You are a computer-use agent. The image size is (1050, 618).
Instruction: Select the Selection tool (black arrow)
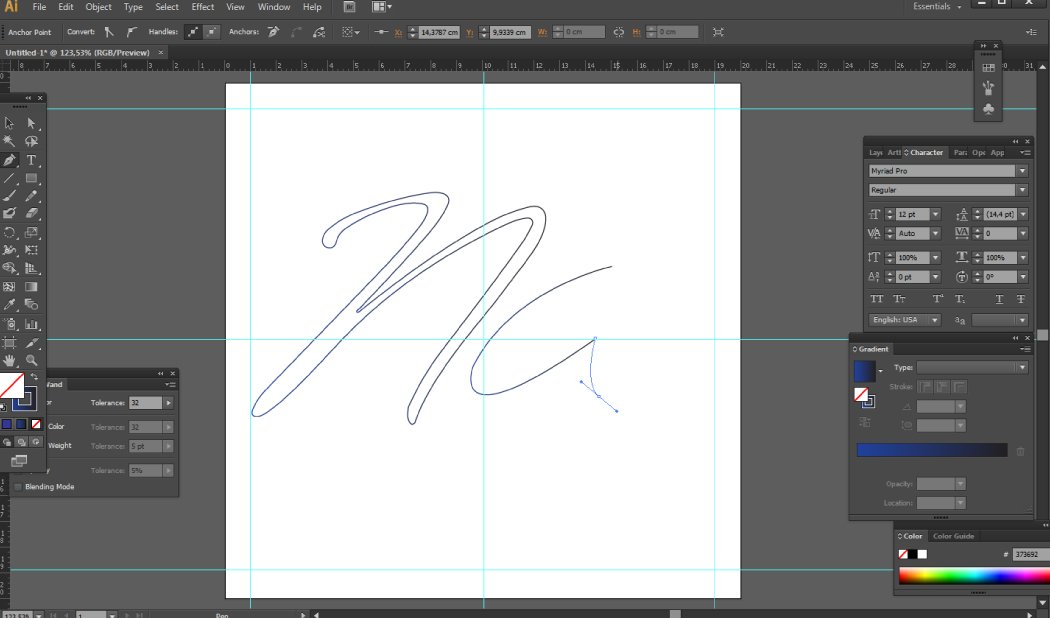tap(9, 123)
